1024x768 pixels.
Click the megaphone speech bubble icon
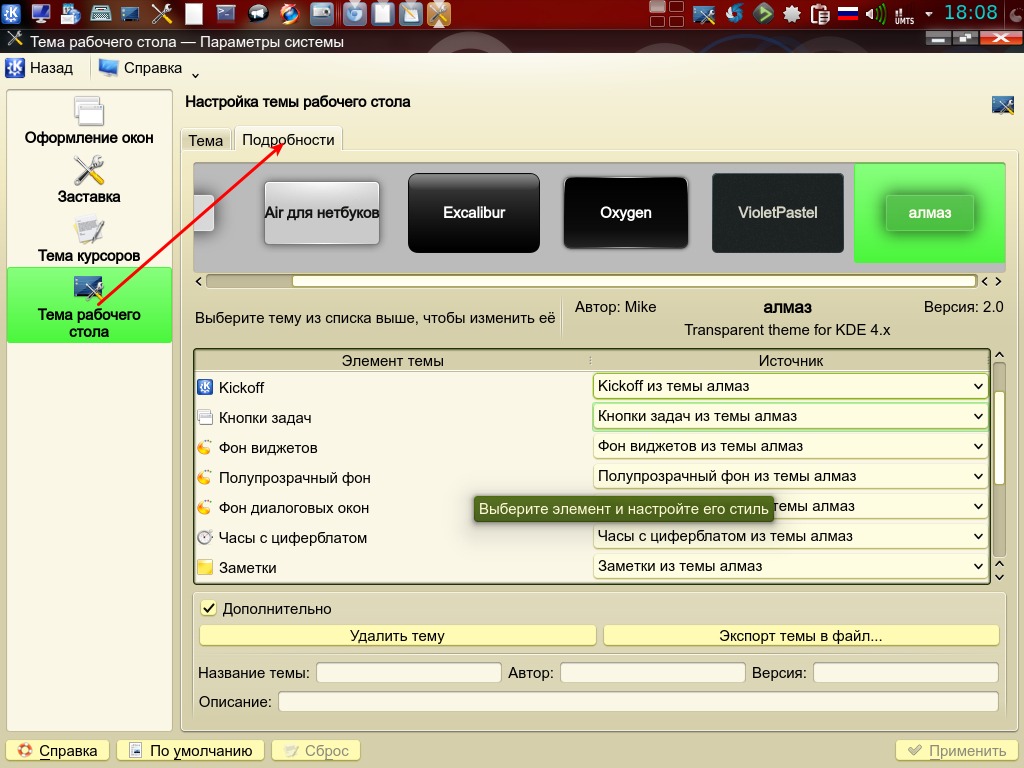[259, 13]
